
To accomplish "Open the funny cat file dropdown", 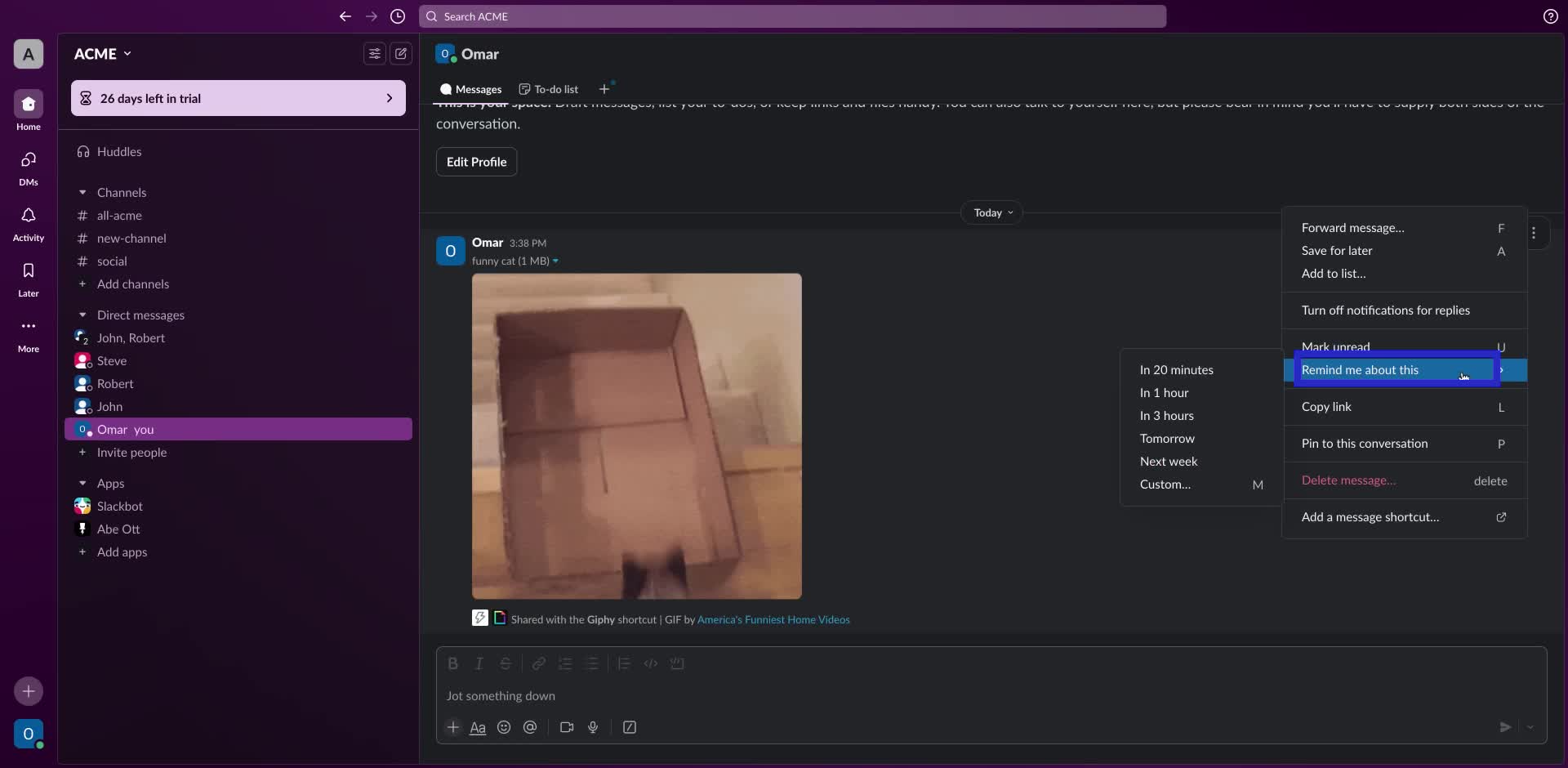I will [556, 261].
